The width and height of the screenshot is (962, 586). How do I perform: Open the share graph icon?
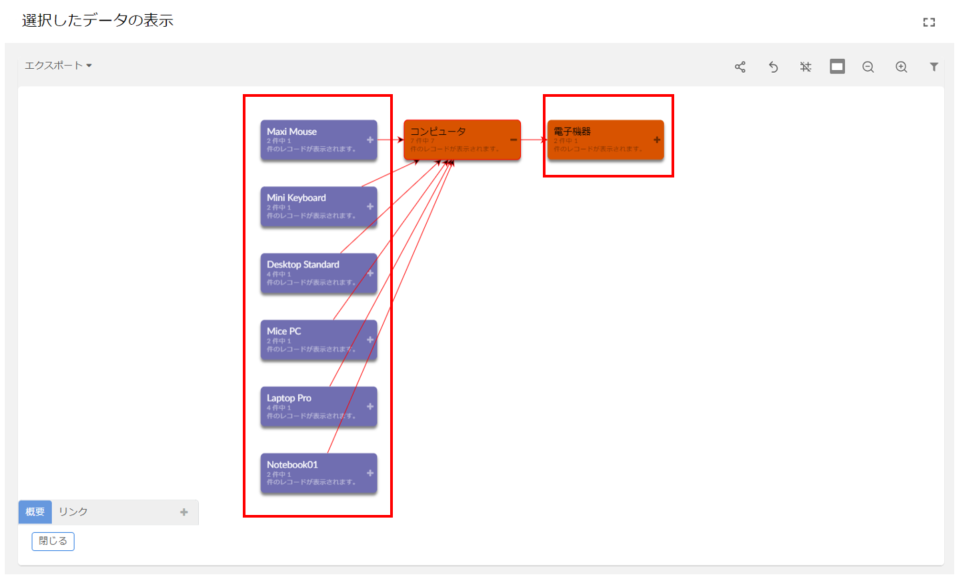click(x=741, y=67)
